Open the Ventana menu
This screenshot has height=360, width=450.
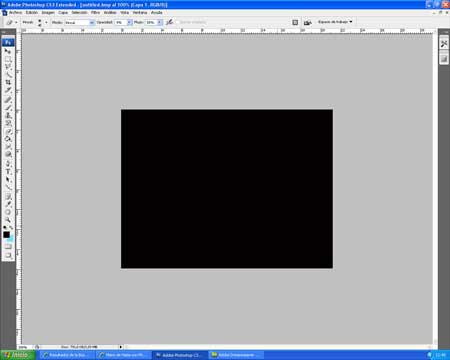[140, 12]
